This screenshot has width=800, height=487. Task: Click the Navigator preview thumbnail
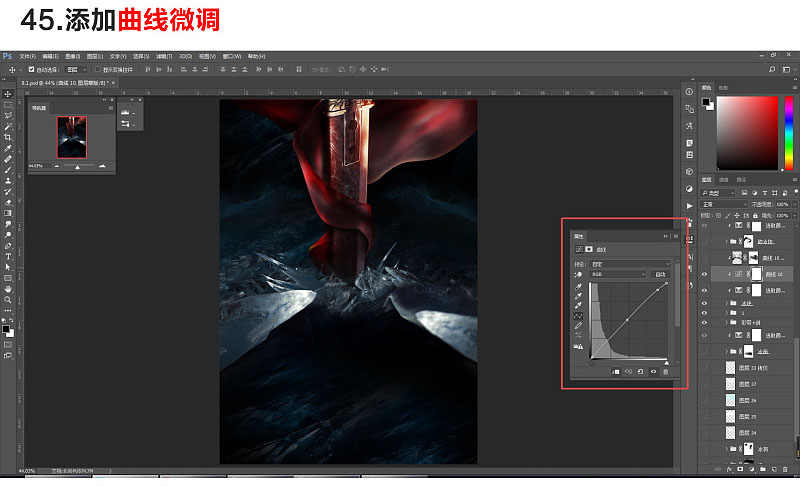click(x=71, y=137)
